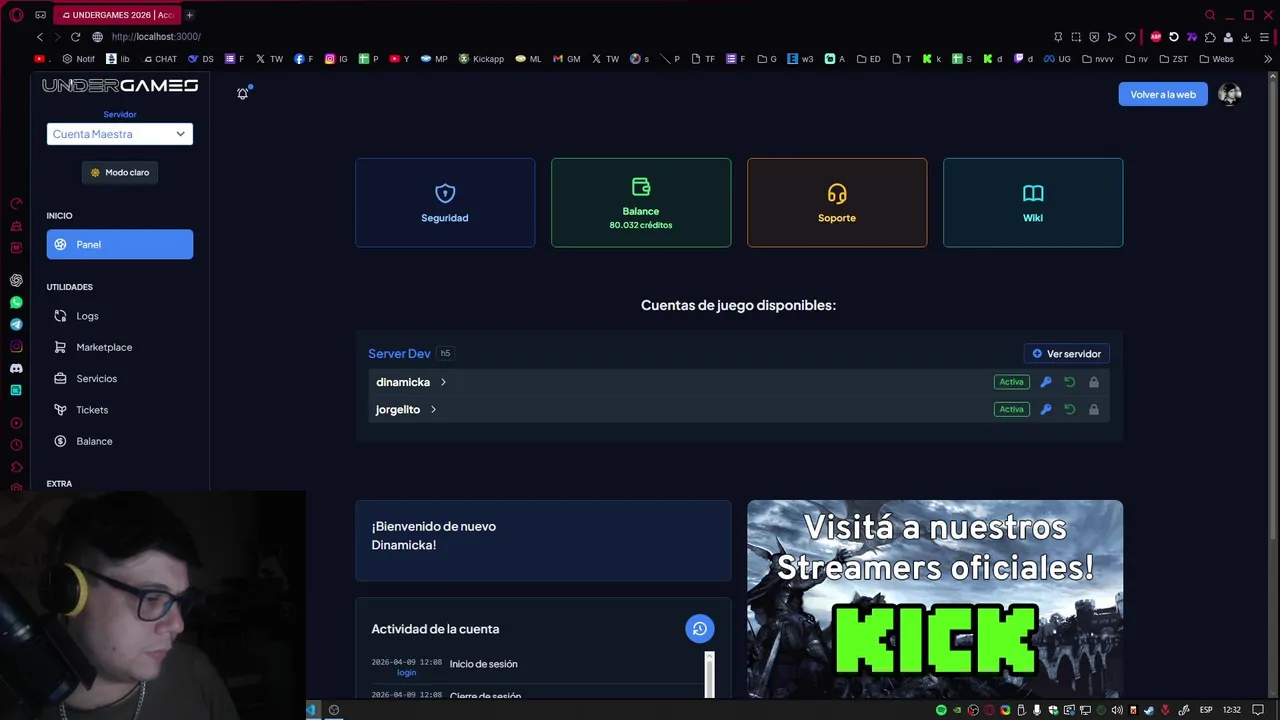Open the Instagram sidebar icon

pyautogui.click(x=16, y=346)
